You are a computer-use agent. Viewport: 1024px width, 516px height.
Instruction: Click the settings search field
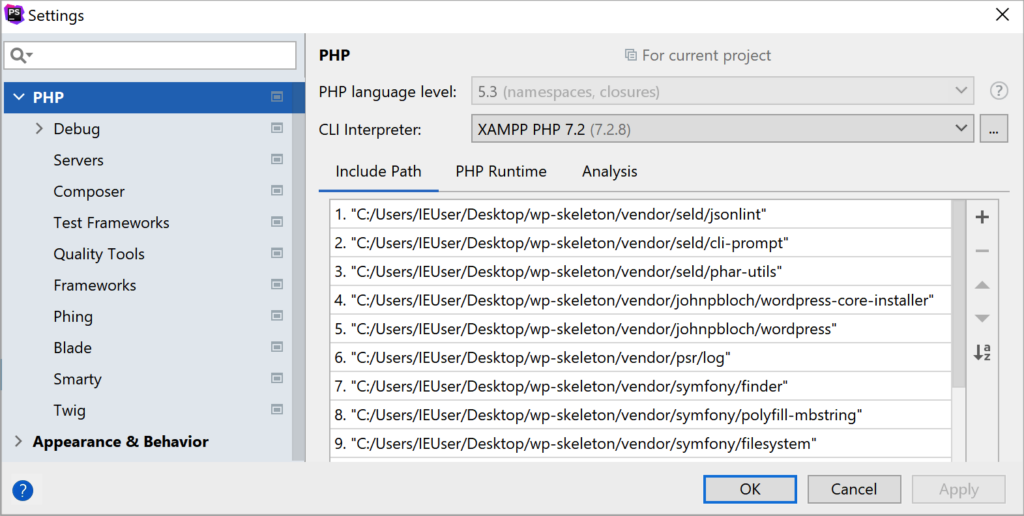coord(160,55)
